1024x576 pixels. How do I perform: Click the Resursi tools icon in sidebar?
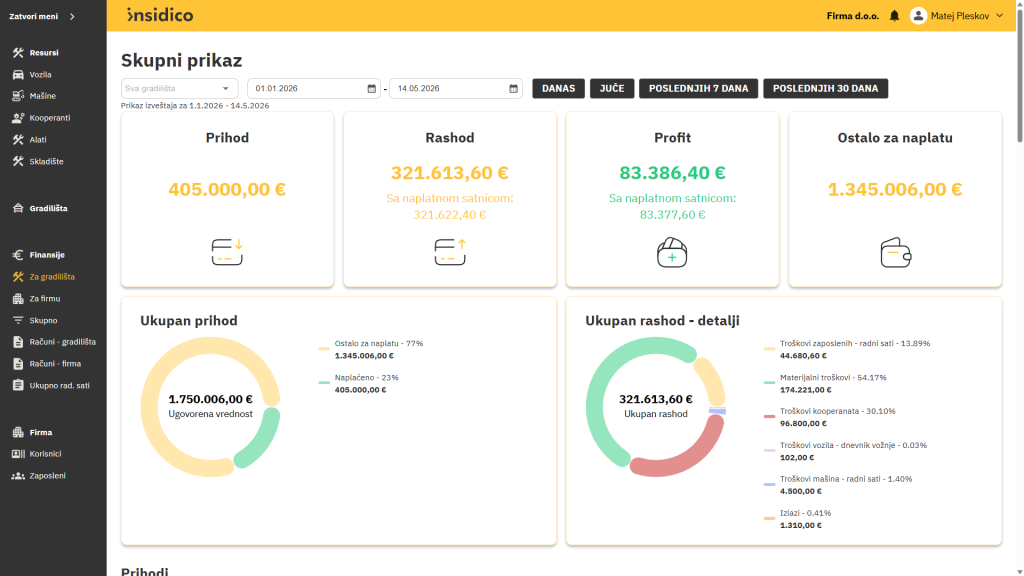tap(18, 52)
